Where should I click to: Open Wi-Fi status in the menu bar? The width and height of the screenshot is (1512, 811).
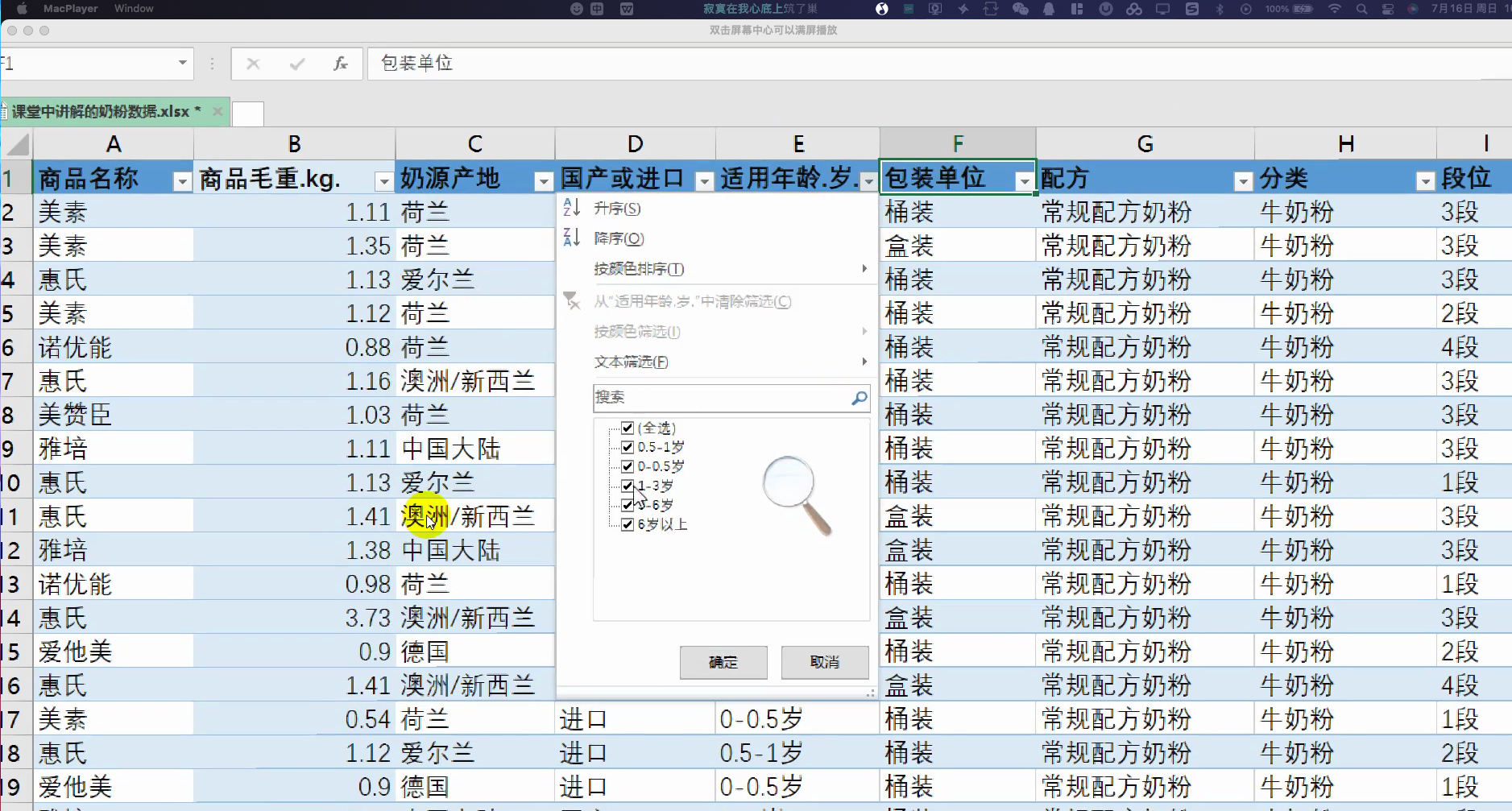pyautogui.click(x=1335, y=9)
